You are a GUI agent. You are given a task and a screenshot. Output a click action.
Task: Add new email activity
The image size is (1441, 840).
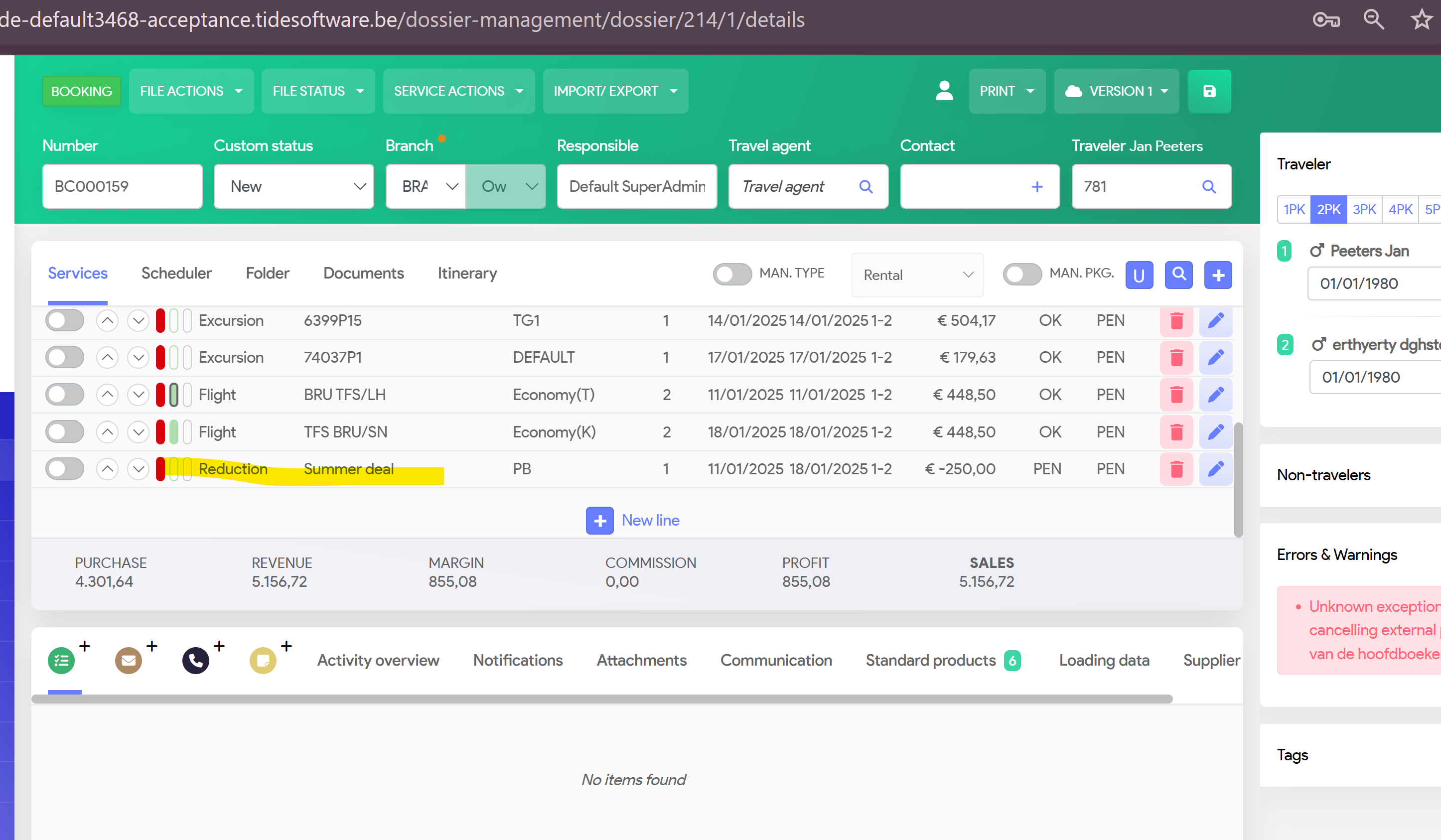pos(129,661)
